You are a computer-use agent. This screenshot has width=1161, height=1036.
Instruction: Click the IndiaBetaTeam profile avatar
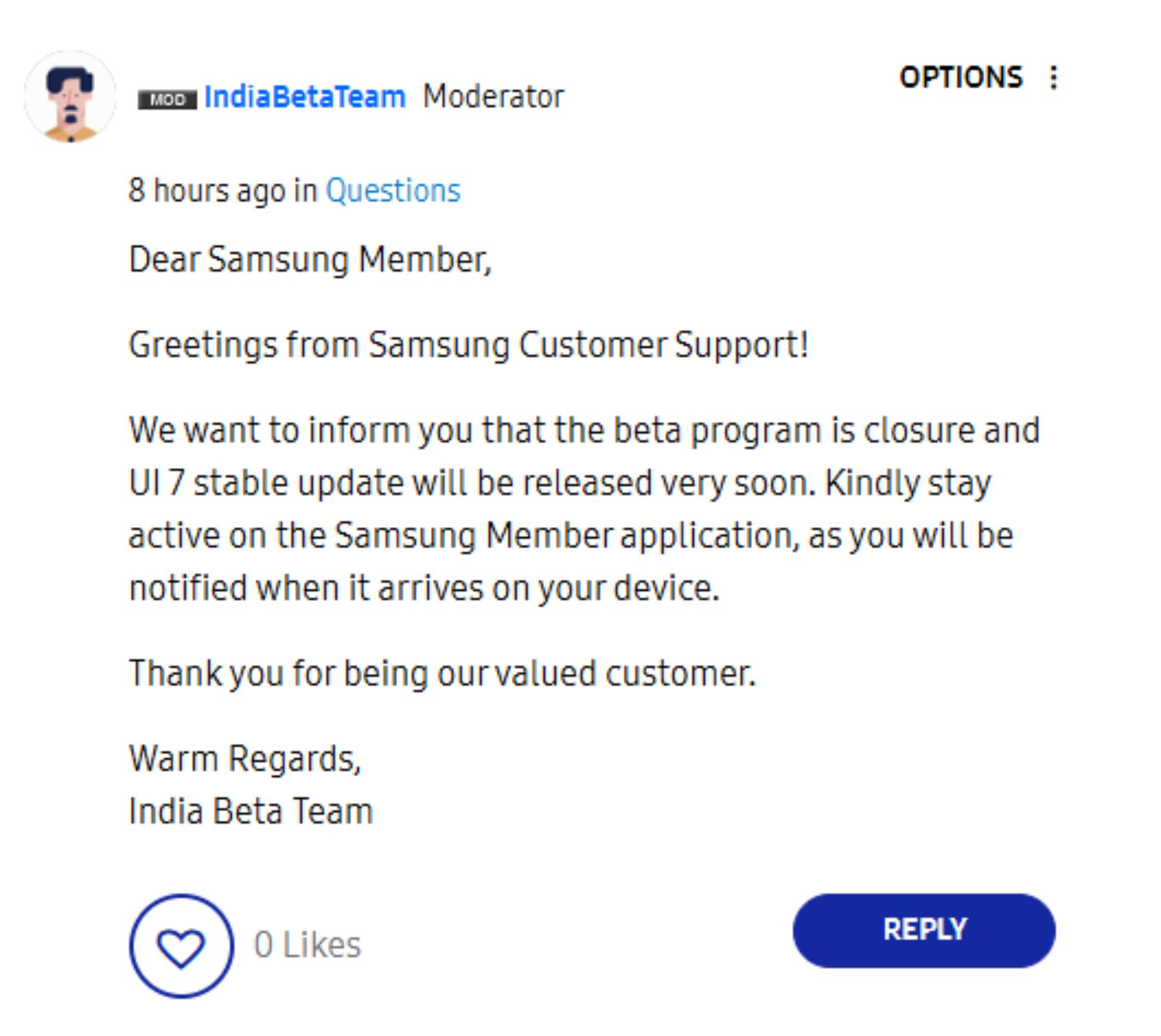click(x=70, y=97)
